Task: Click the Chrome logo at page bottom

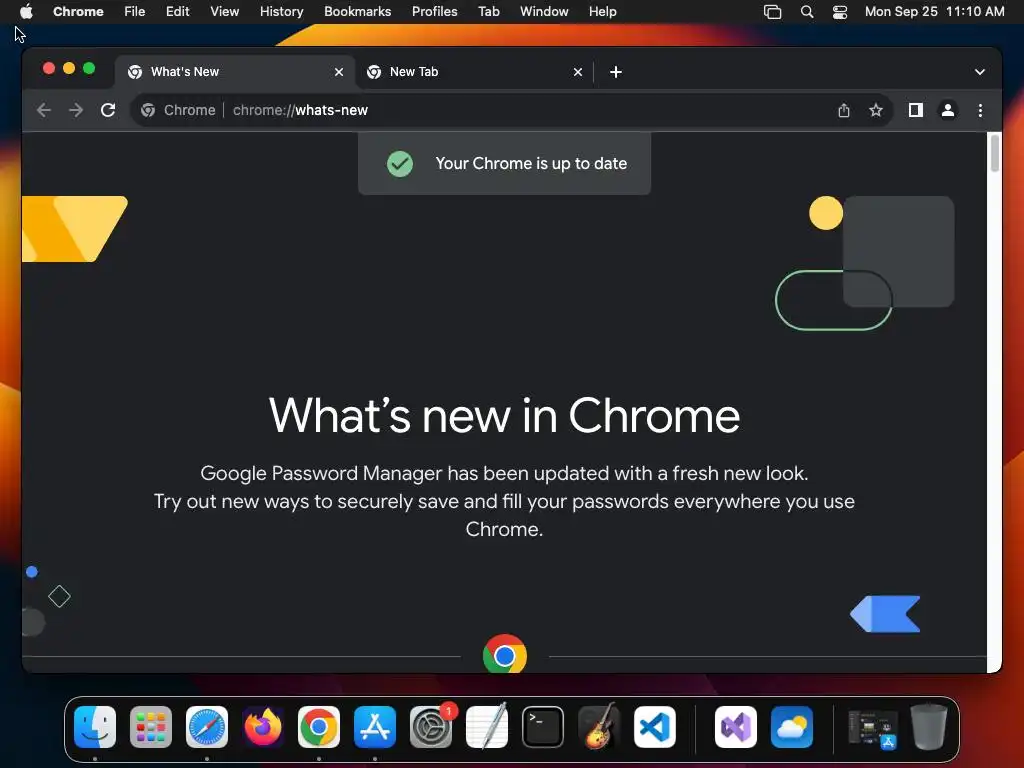Action: coord(505,654)
